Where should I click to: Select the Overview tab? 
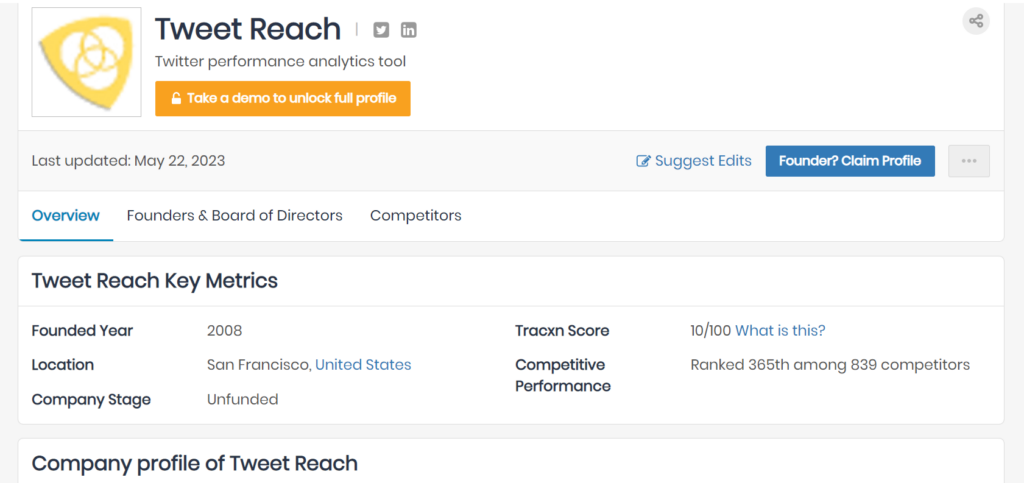click(x=66, y=215)
